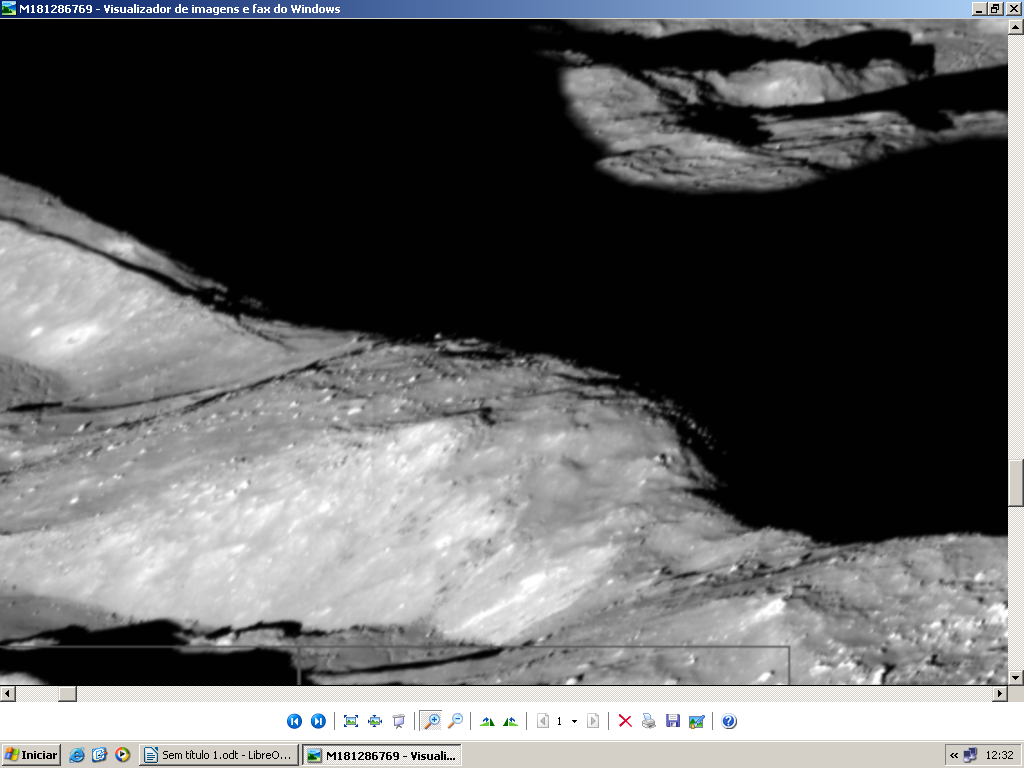
Task: Click the horizontal scrollbar right arrow
Action: coord(999,693)
